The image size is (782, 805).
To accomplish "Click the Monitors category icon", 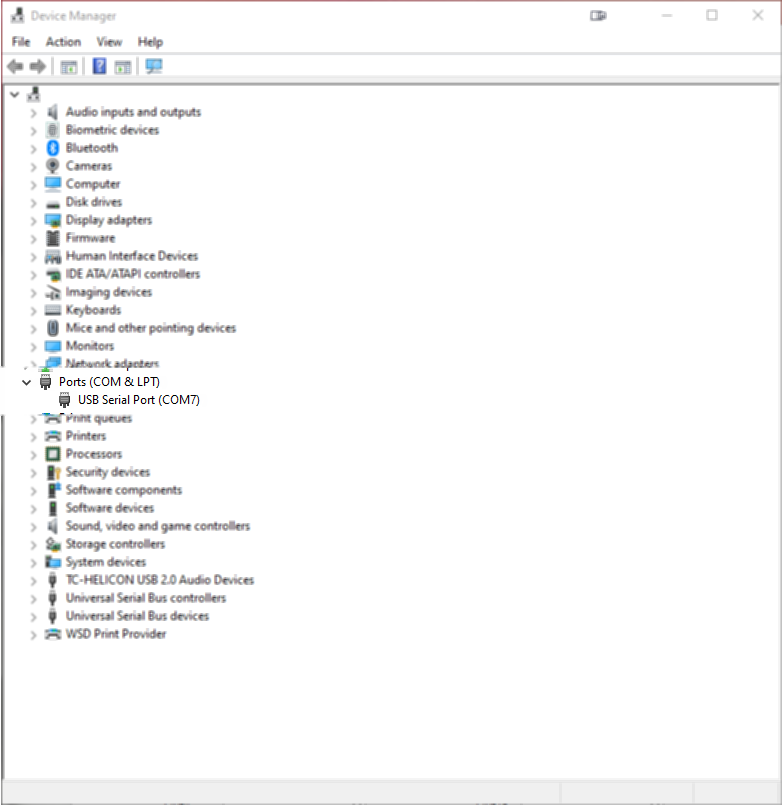I will (x=53, y=346).
